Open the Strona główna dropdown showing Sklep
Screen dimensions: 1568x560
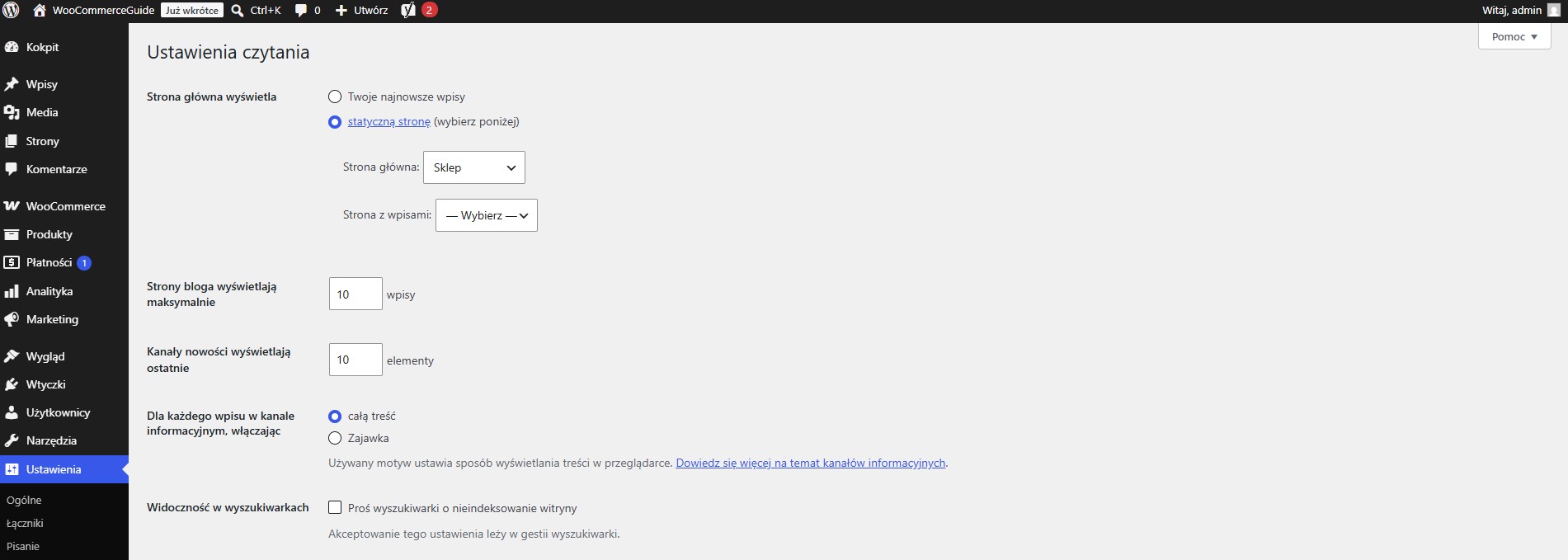point(474,167)
